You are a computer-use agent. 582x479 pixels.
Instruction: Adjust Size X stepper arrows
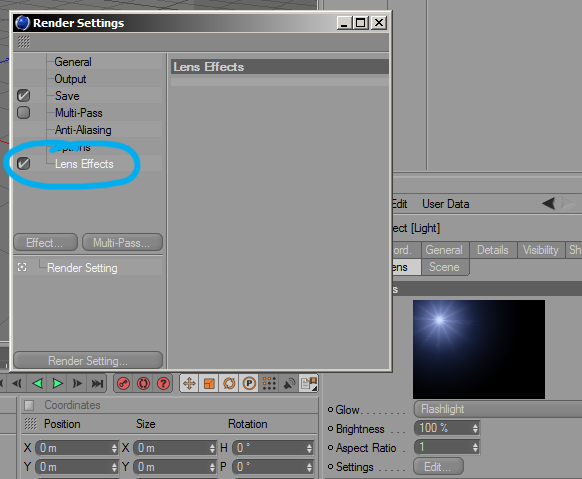click(212, 448)
